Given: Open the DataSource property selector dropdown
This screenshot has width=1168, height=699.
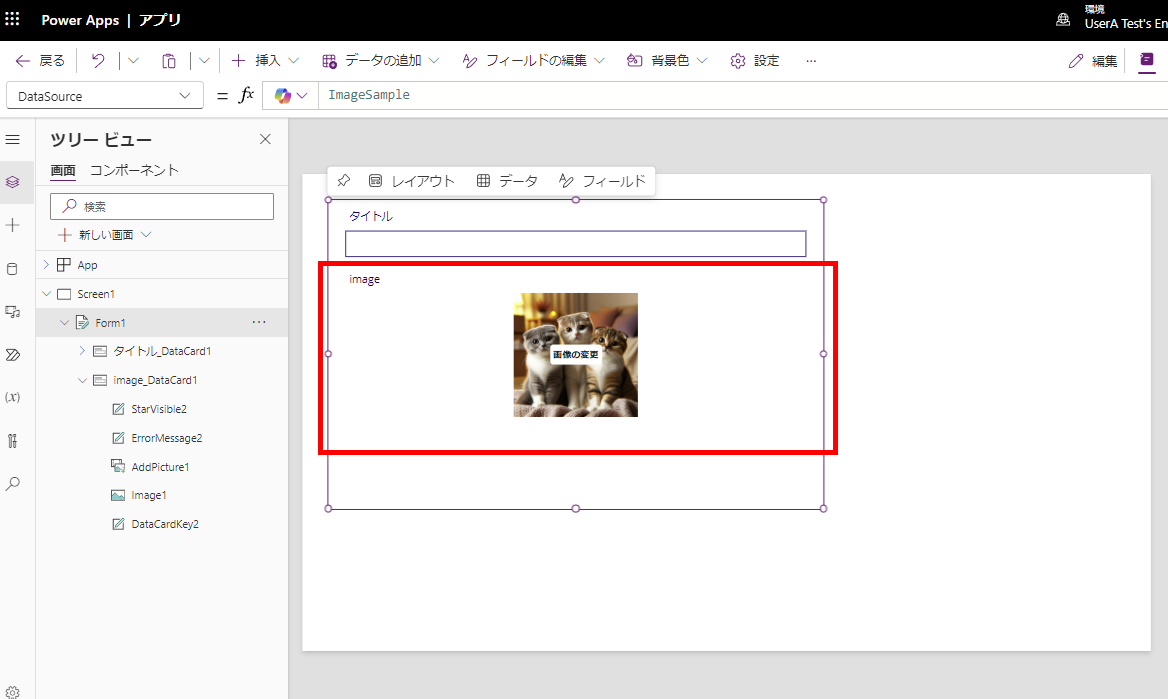Looking at the screenshot, I should [x=104, y=94].
